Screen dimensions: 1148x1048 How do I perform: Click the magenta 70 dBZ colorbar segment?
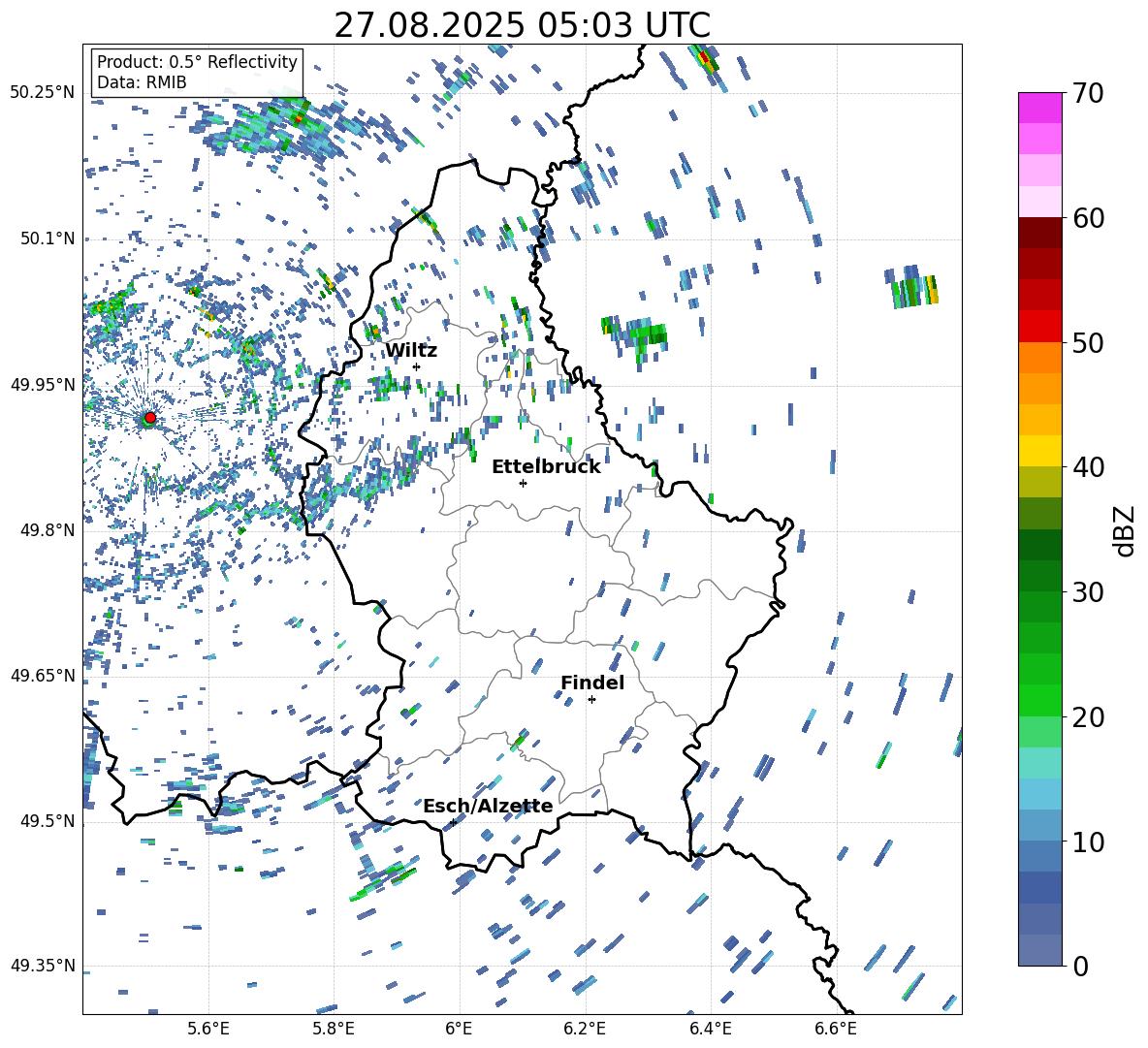coord(1039,108)
